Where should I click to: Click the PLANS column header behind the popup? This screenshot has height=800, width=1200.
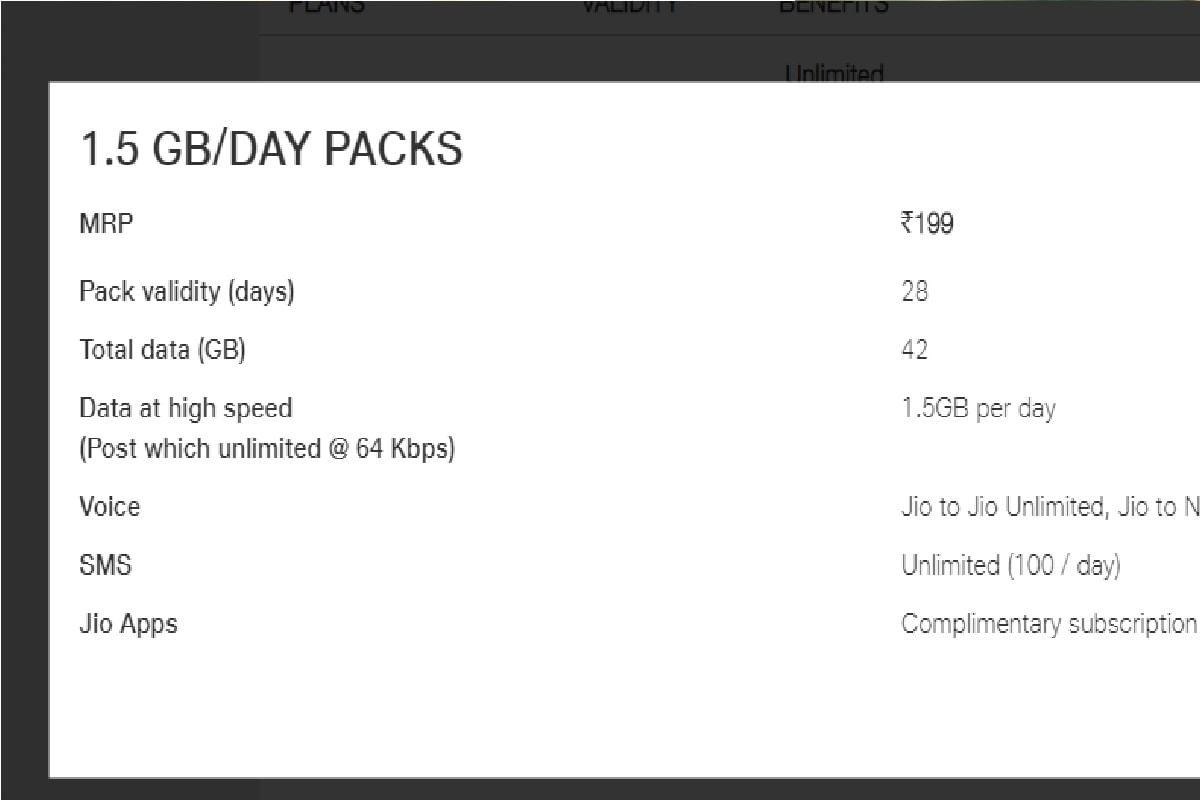pos(327,6)
